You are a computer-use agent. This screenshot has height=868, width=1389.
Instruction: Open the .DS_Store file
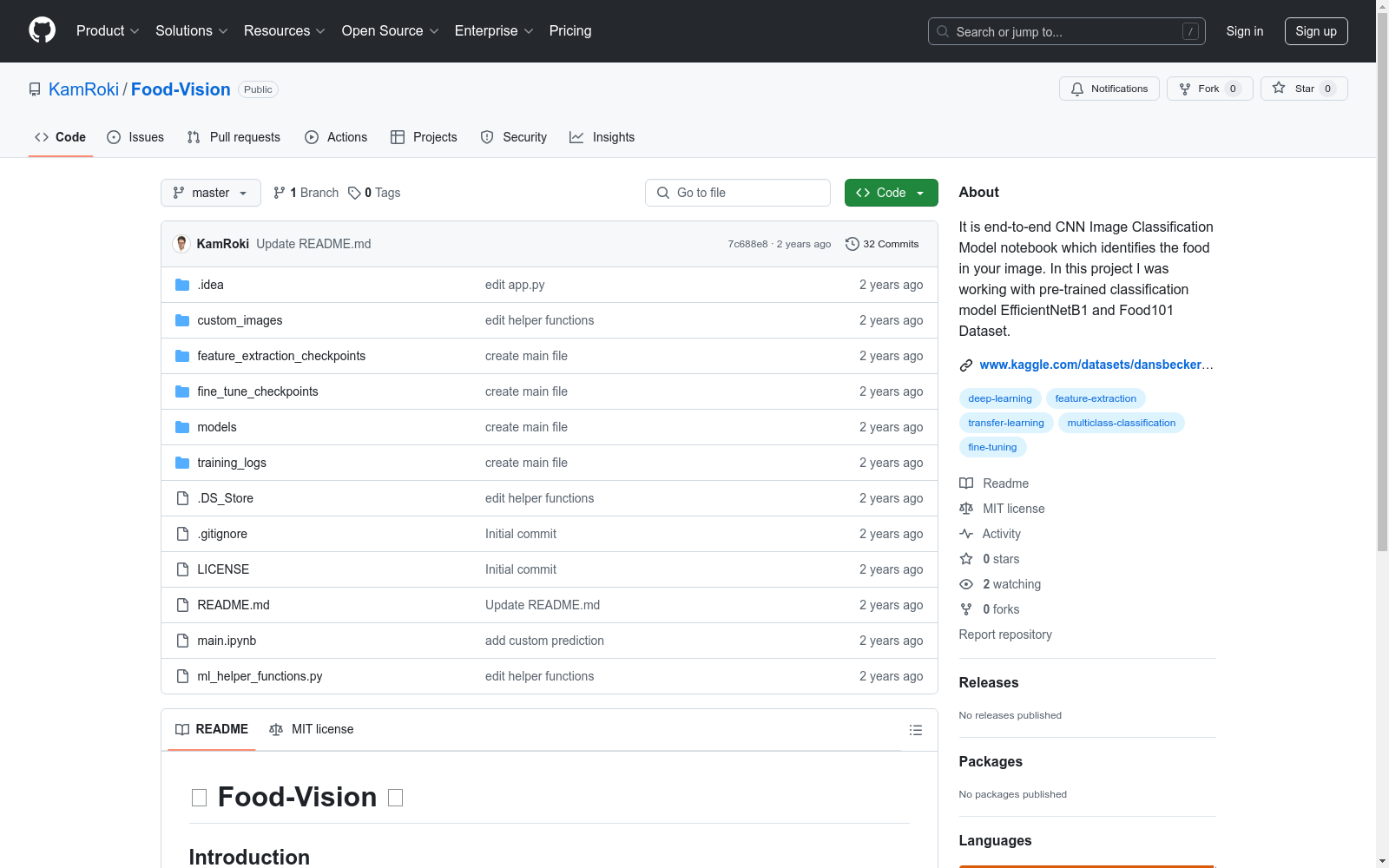coord(226,498)
